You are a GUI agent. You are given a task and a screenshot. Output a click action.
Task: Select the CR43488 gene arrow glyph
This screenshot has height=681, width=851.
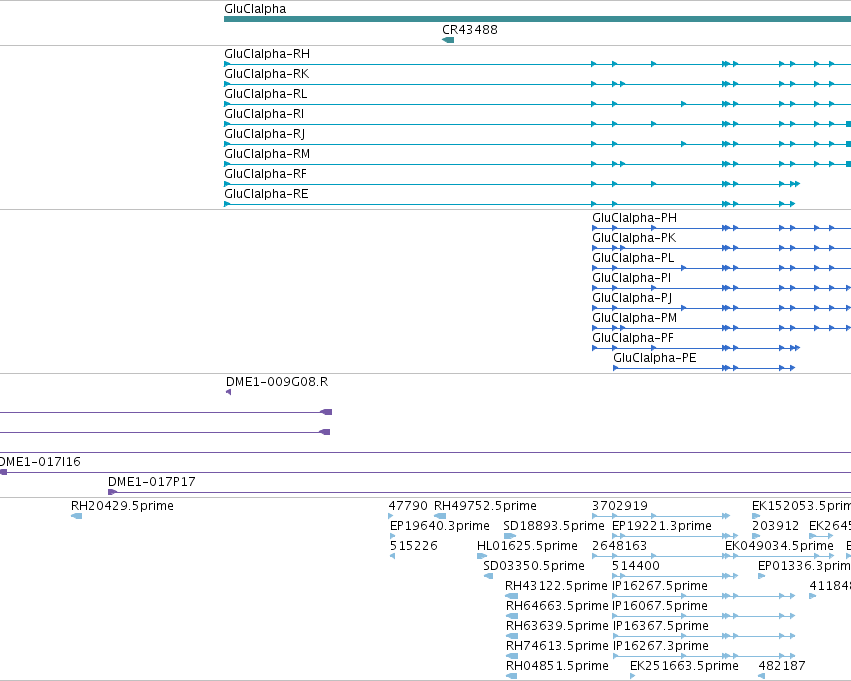tap(448, 40)
